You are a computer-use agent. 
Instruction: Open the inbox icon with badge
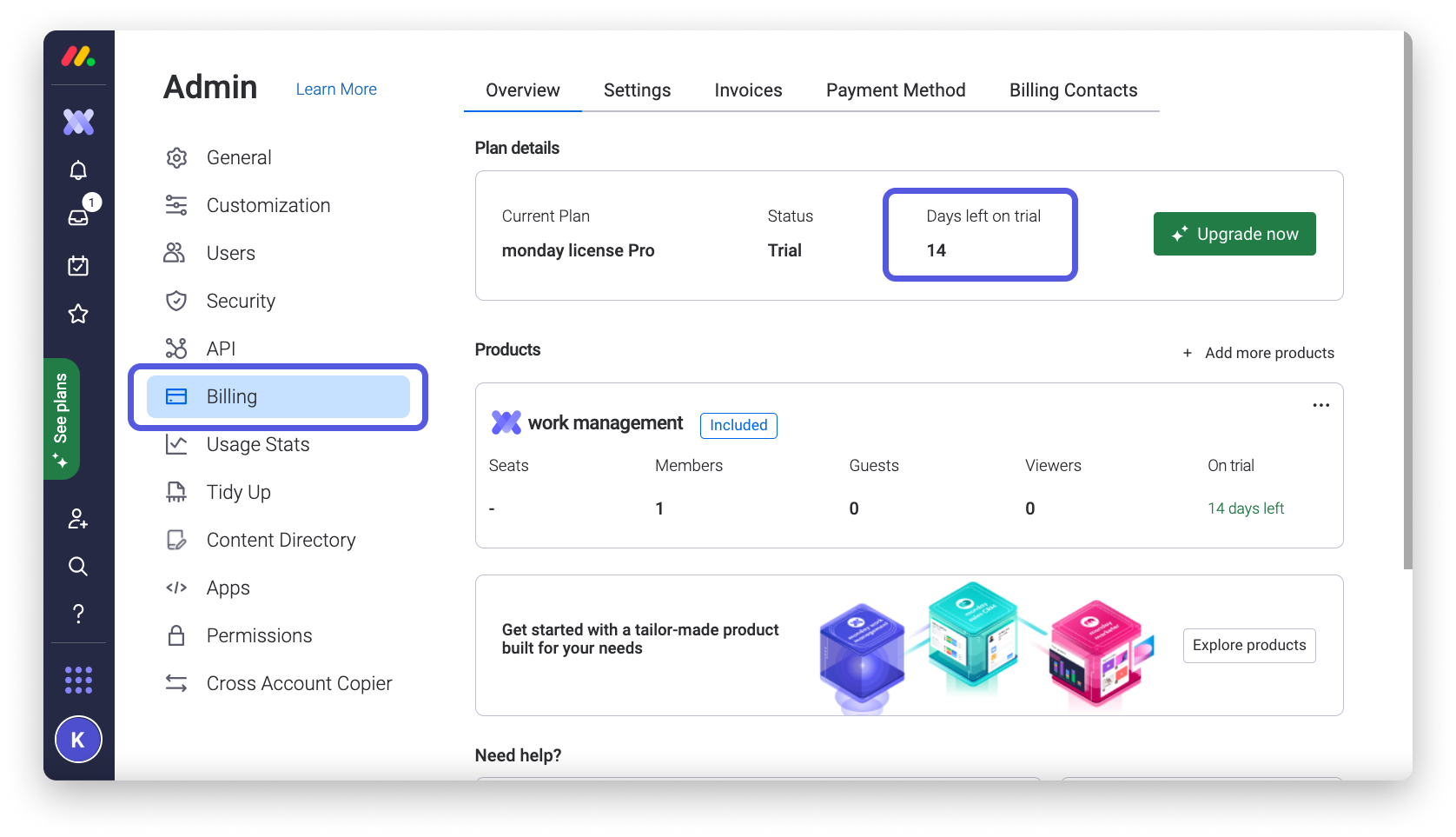coord(78,217)
